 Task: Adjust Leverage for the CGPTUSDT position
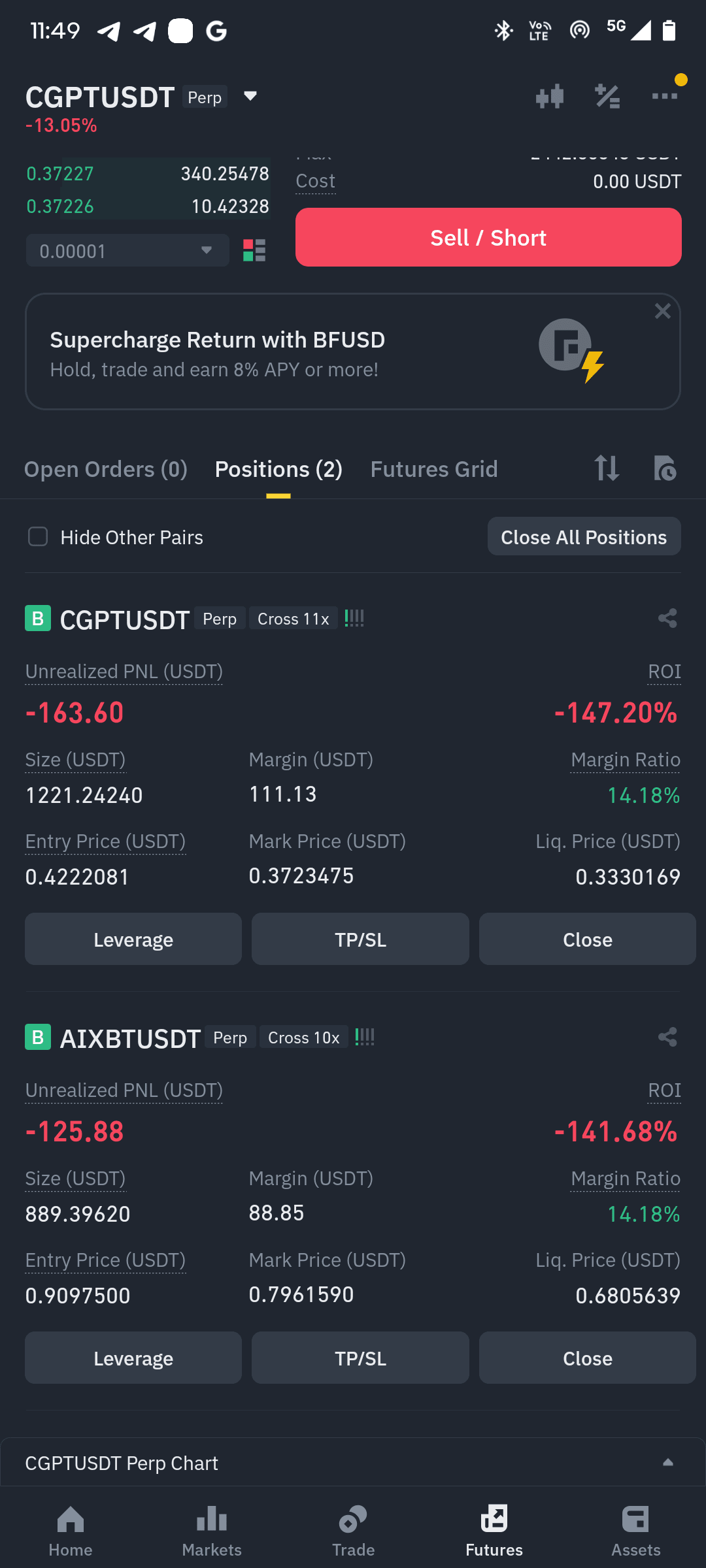[133, 939]
